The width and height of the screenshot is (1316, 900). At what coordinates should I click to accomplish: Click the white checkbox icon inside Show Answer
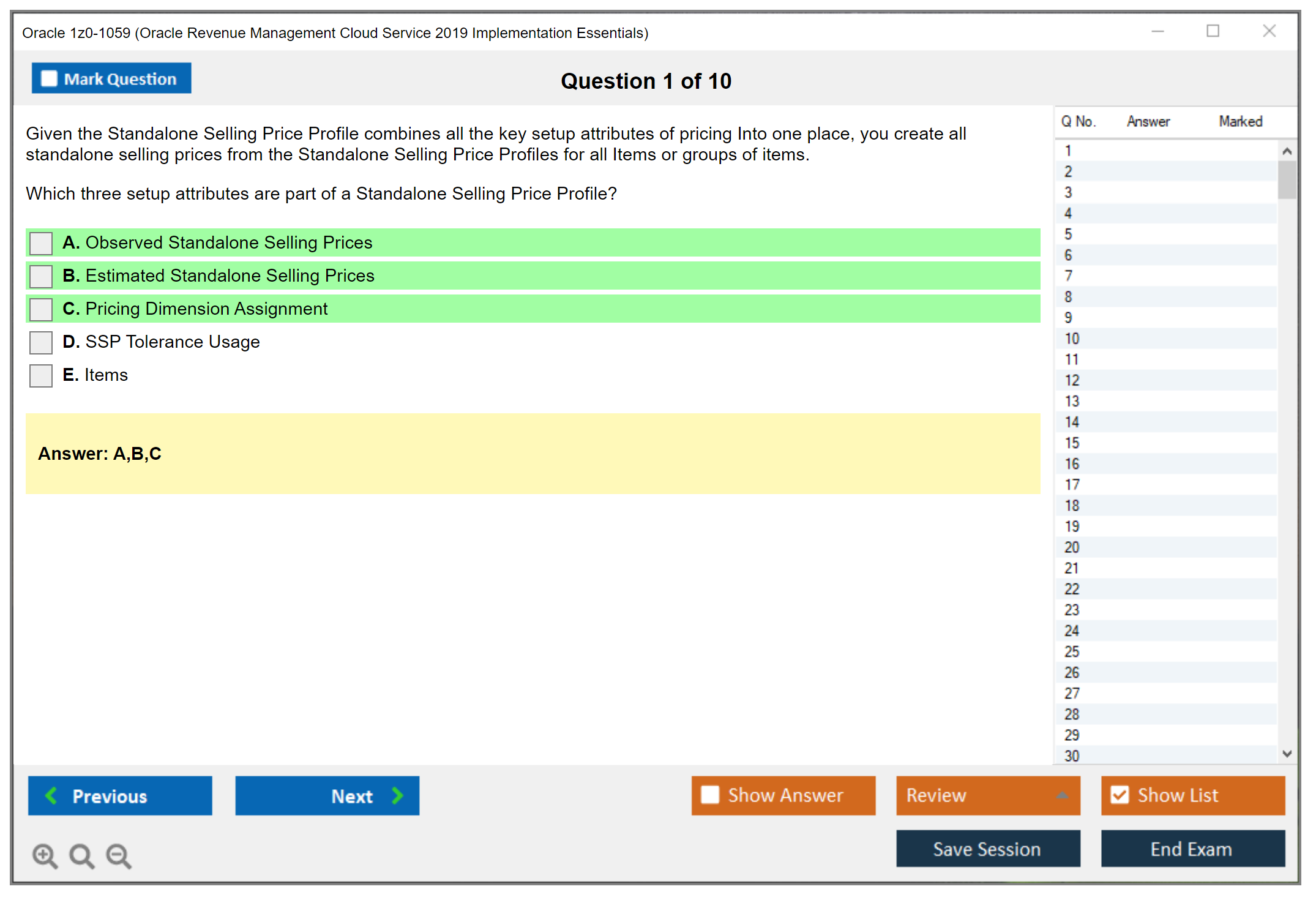click(710, 795)
